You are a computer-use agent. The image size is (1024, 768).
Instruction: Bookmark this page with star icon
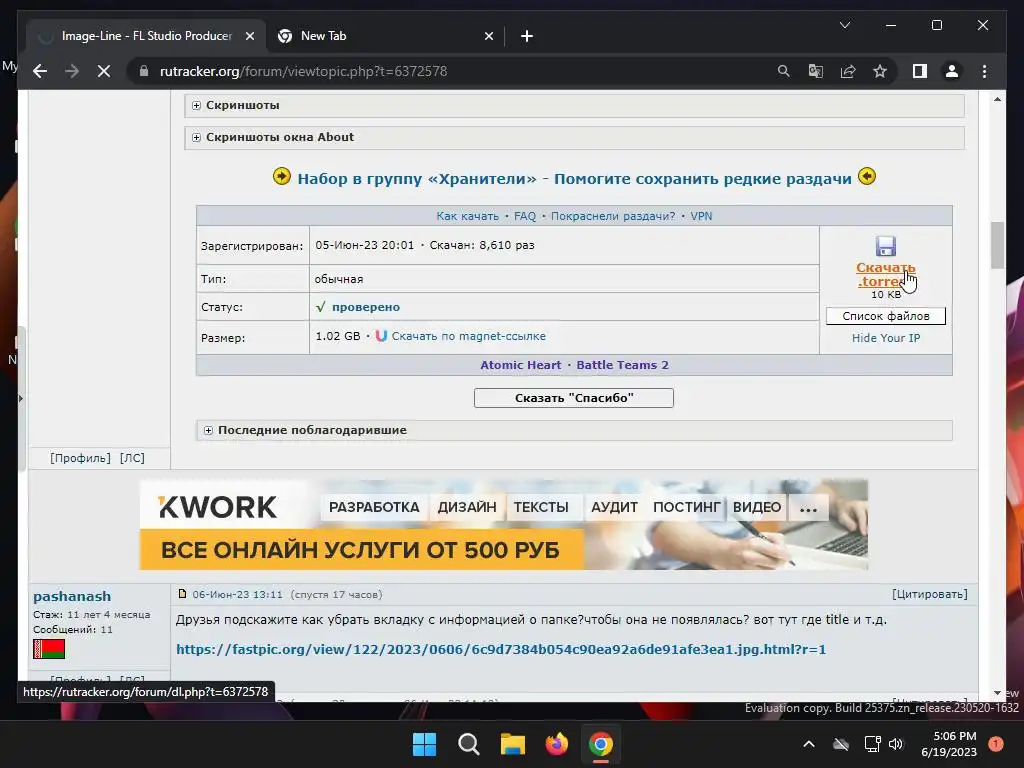coord(880,71)
